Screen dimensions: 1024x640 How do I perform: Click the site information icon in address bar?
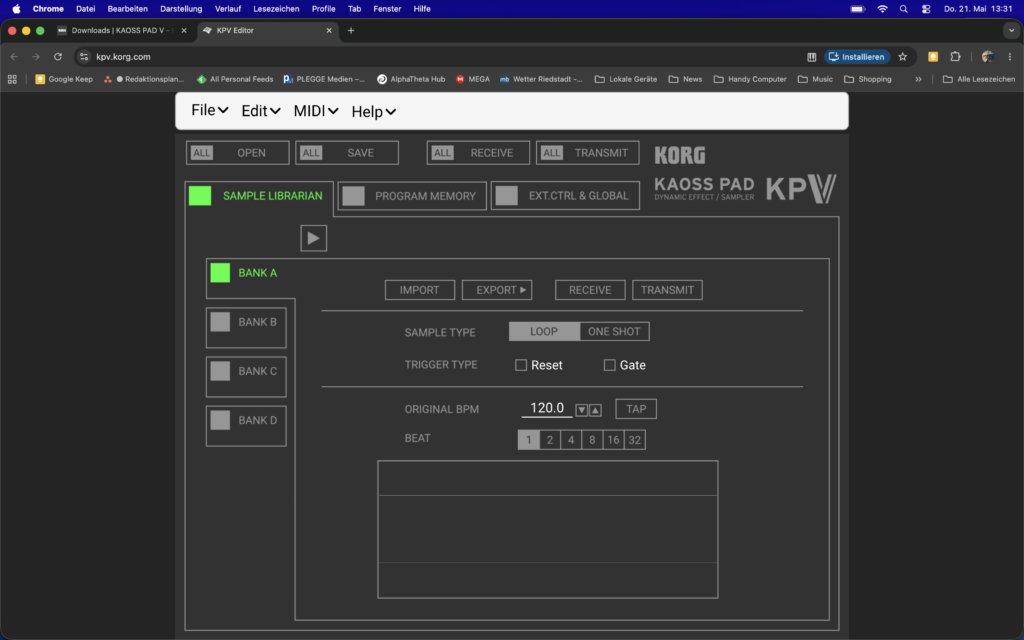click(x=84, y=57)
